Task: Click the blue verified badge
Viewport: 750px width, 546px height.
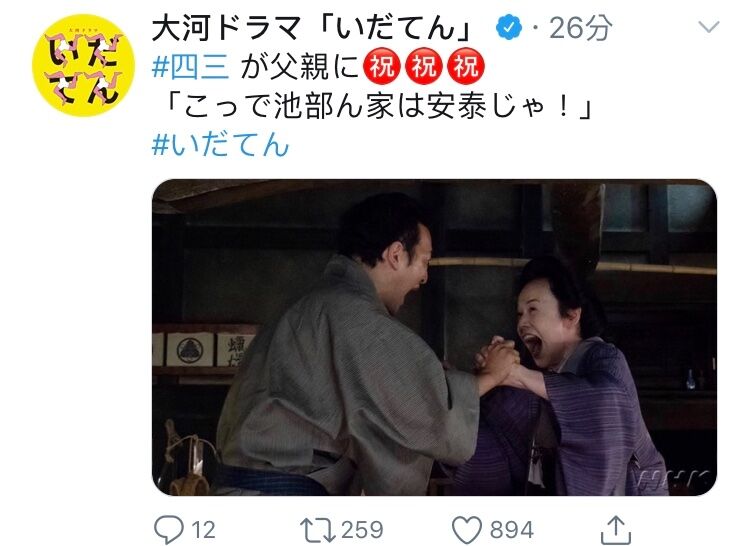Action: pyautogui.click(x=510, y=27)
